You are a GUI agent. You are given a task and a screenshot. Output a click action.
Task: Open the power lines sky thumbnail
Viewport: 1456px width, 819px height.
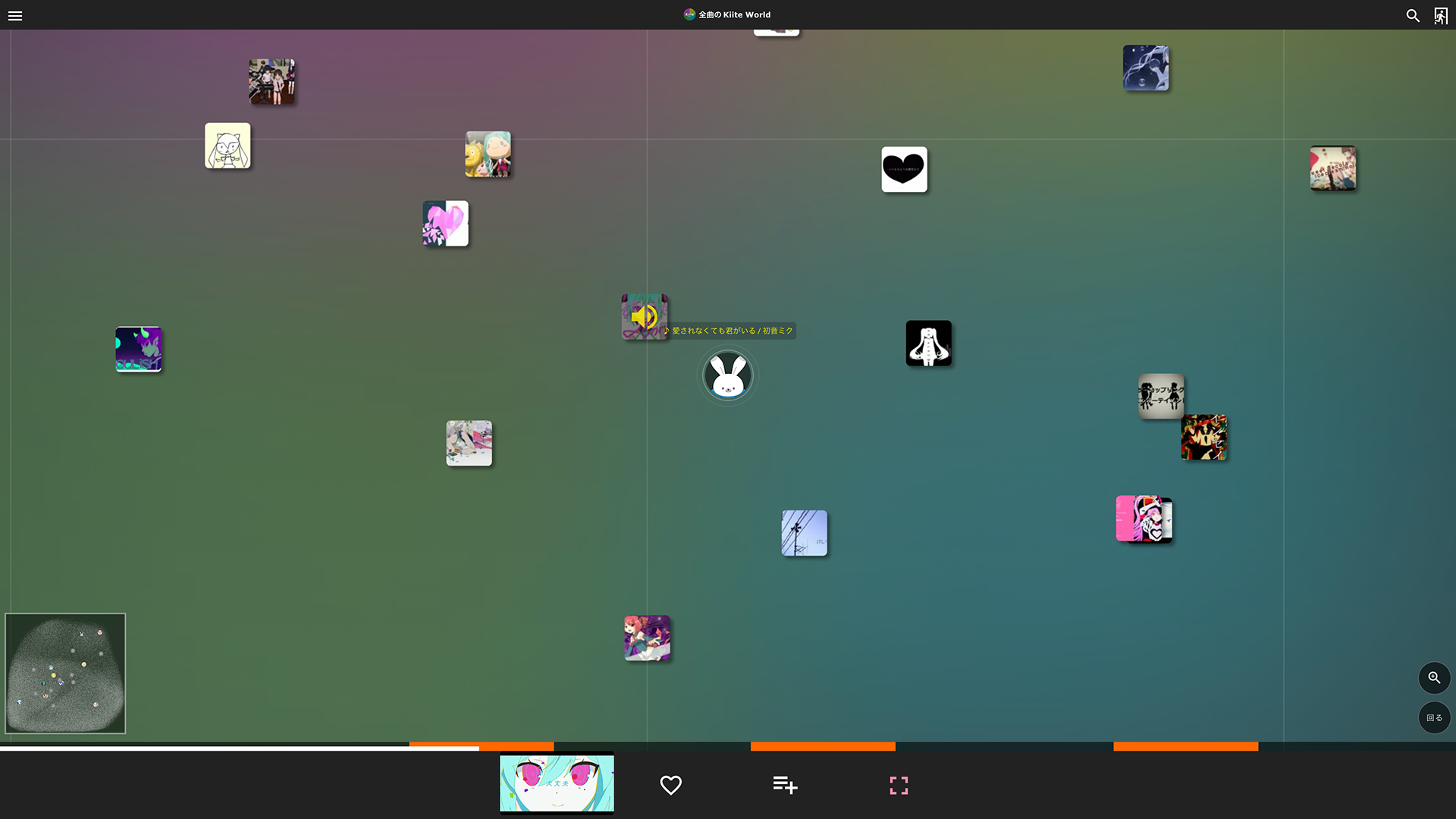[x=805, y=532]
